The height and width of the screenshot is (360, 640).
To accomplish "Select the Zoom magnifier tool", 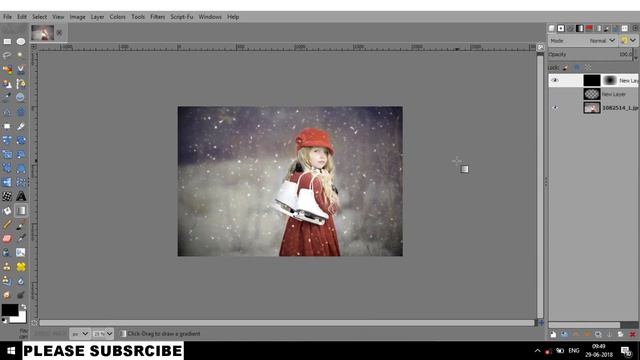I will [21, 98].
